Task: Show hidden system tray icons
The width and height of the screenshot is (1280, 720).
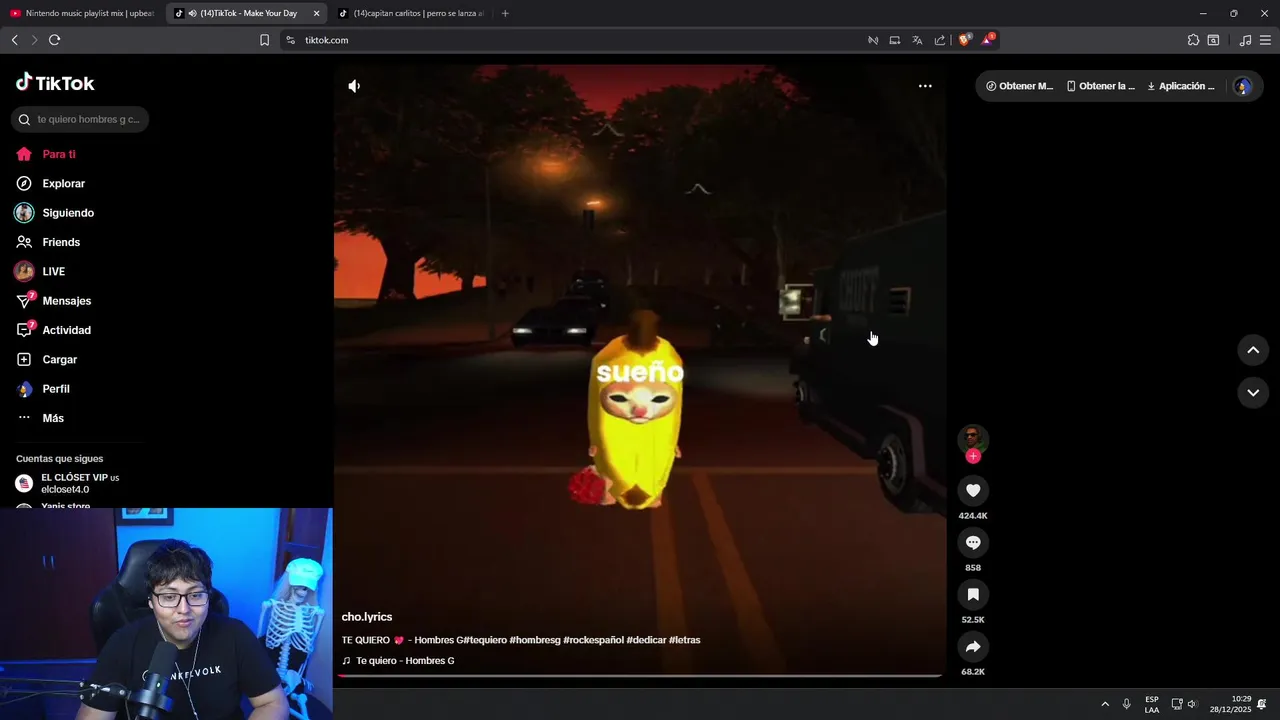Action: click(x=1105, y=704)
